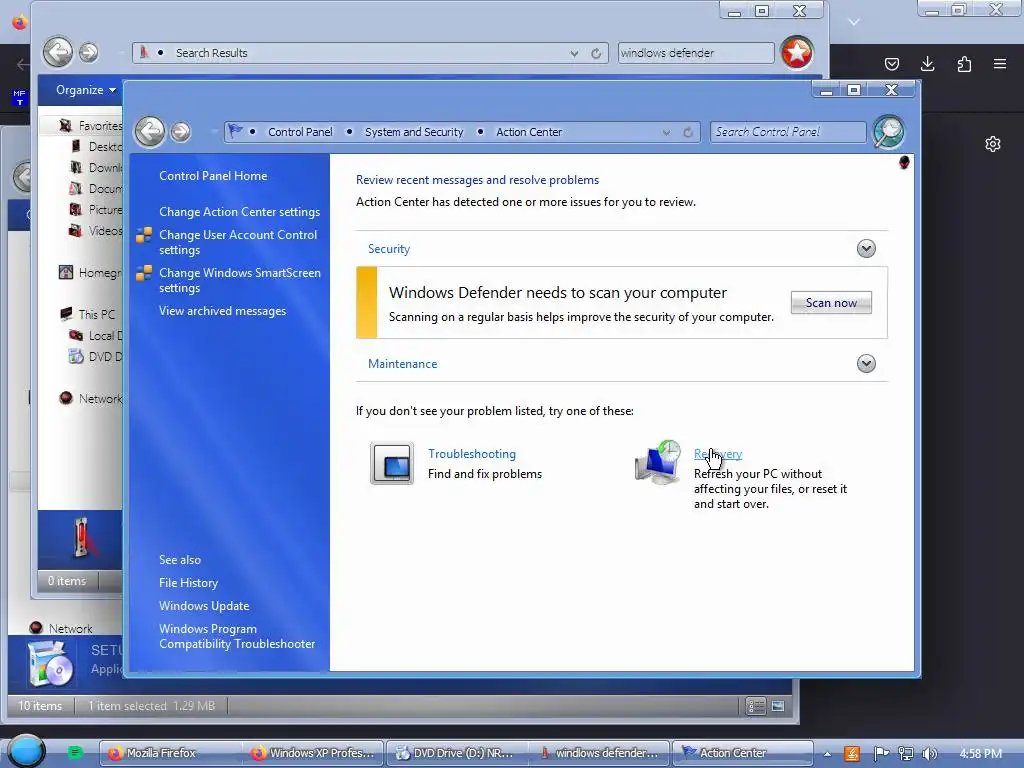
Task: Click the Scan now button
Action: coord(831,302)
